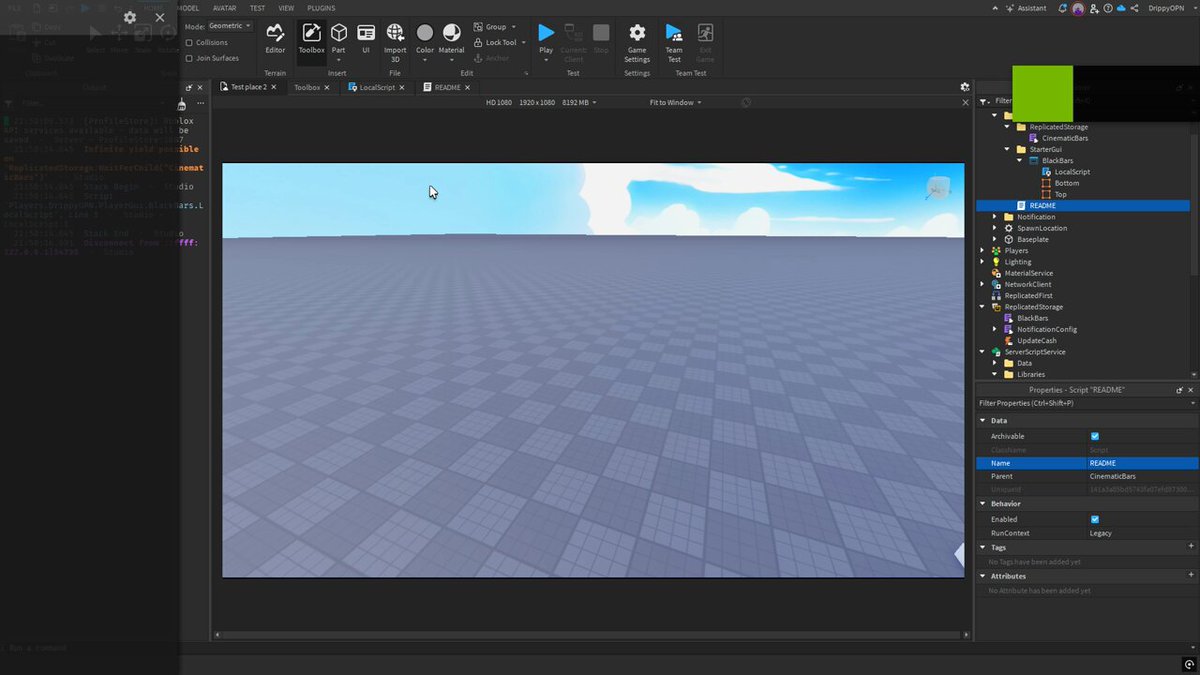1200x675 pixels.
Task: Click the Filter Properties search field
Action: pos(1086,403)
